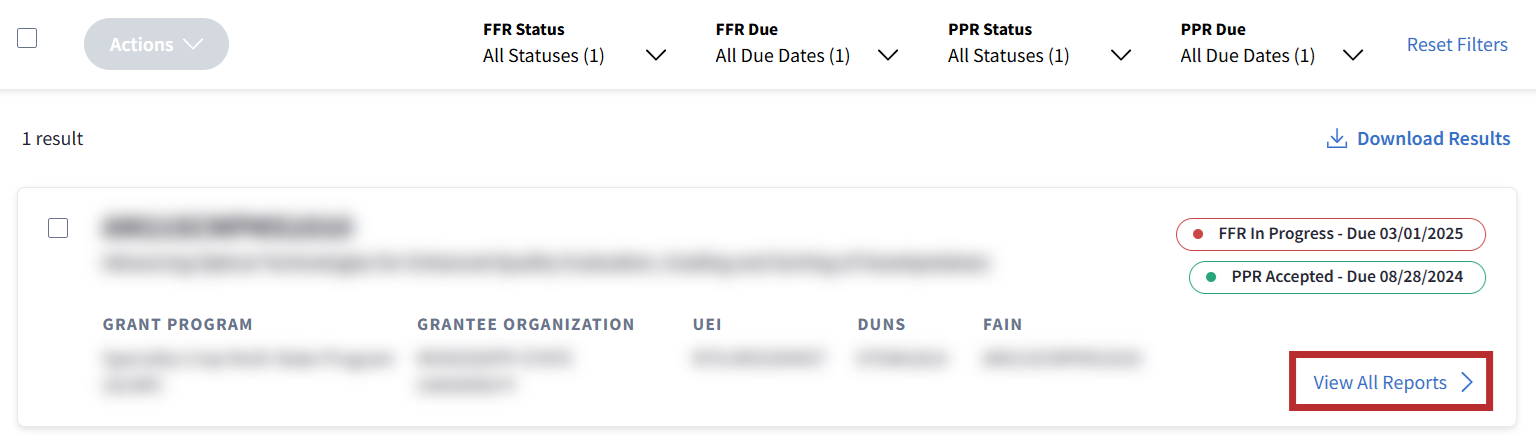Select the FFR In Progress status badge
The image size is (1536, 445).
(1331, 234)
